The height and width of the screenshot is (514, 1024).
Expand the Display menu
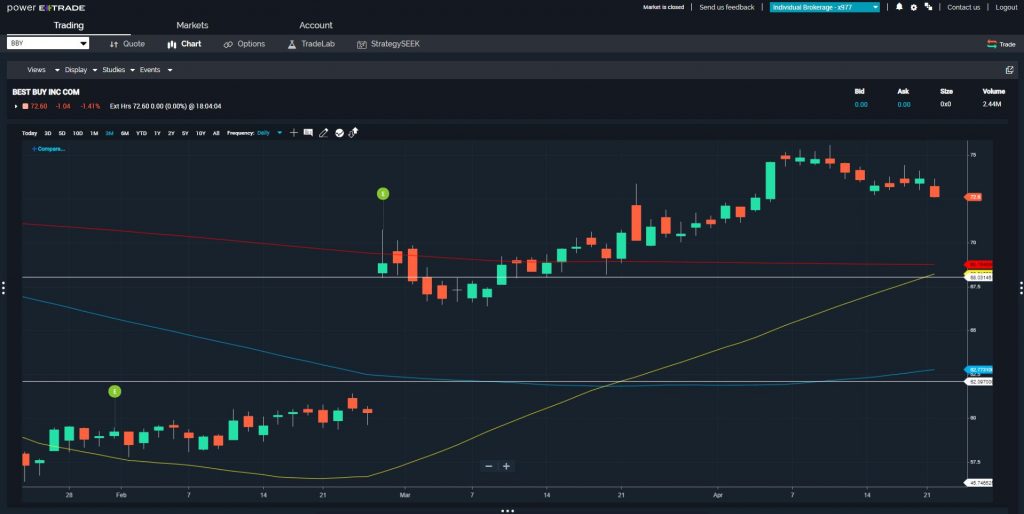[81, 70]
